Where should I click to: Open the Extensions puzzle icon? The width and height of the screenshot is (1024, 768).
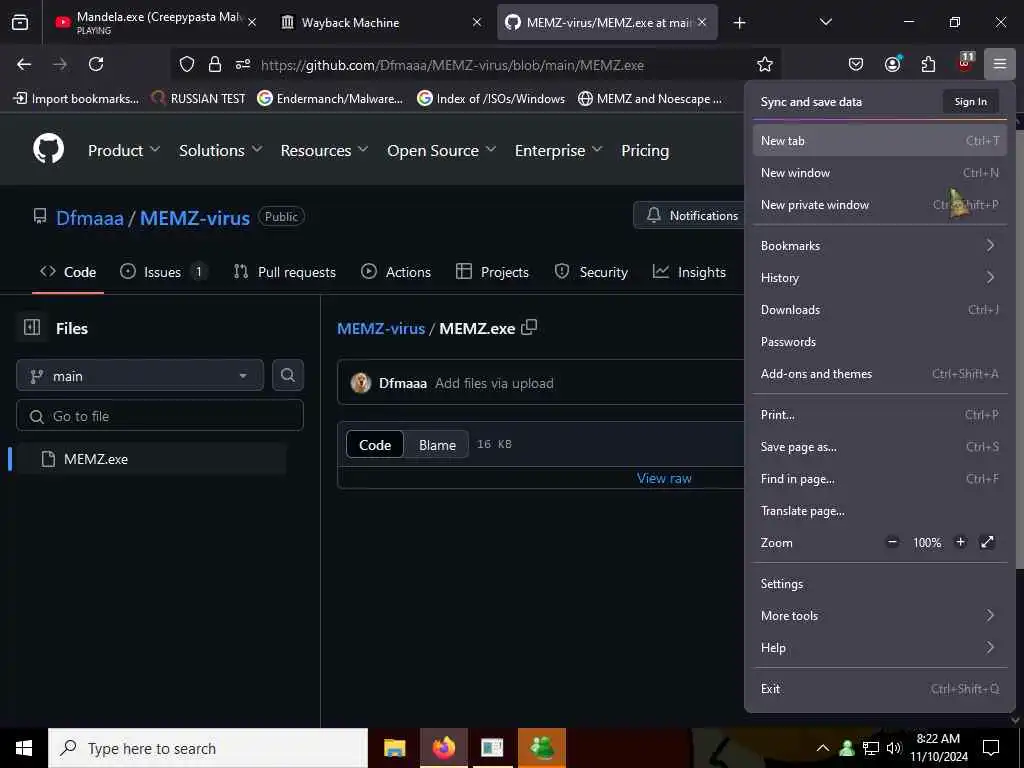[928, 64]
